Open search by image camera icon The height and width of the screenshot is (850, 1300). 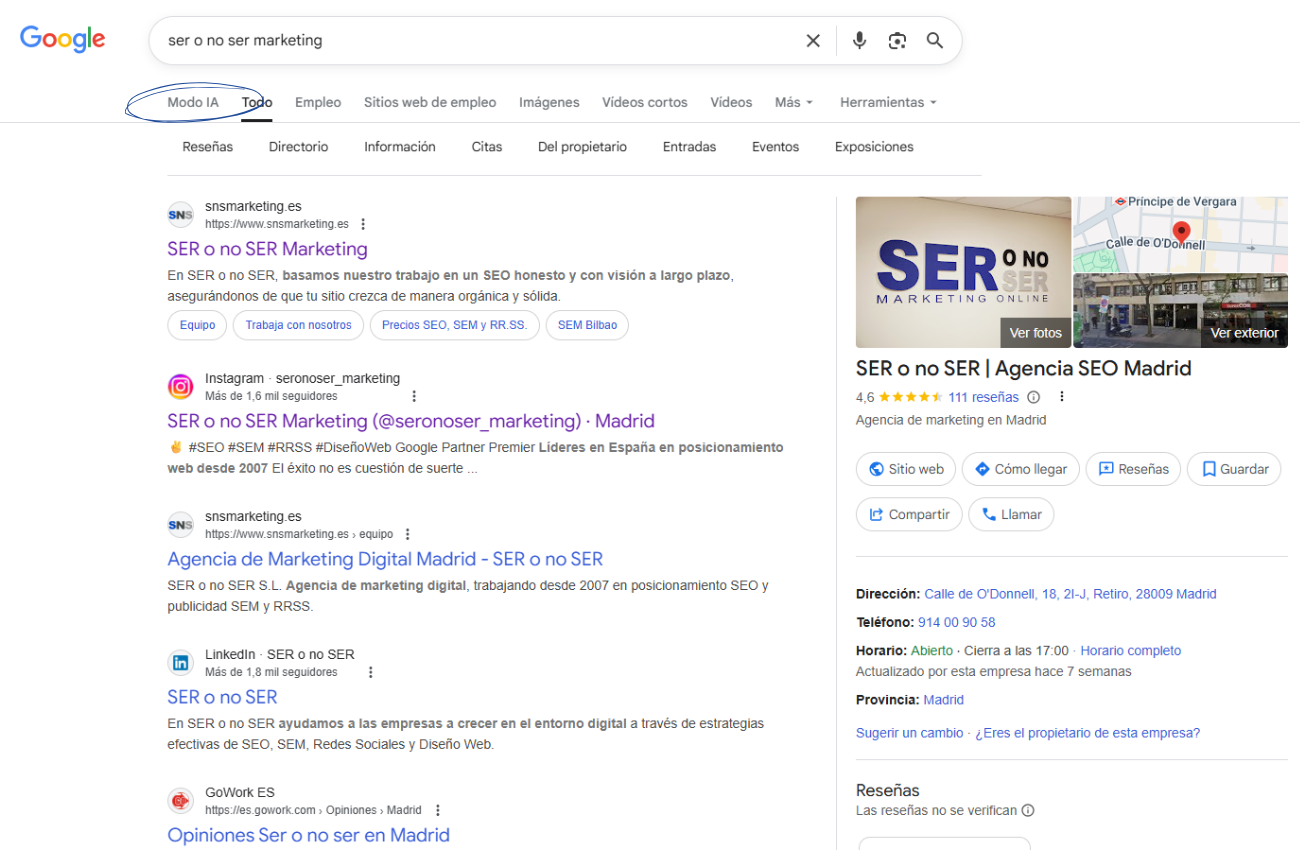pyautogui.click(x=897, y=41)
